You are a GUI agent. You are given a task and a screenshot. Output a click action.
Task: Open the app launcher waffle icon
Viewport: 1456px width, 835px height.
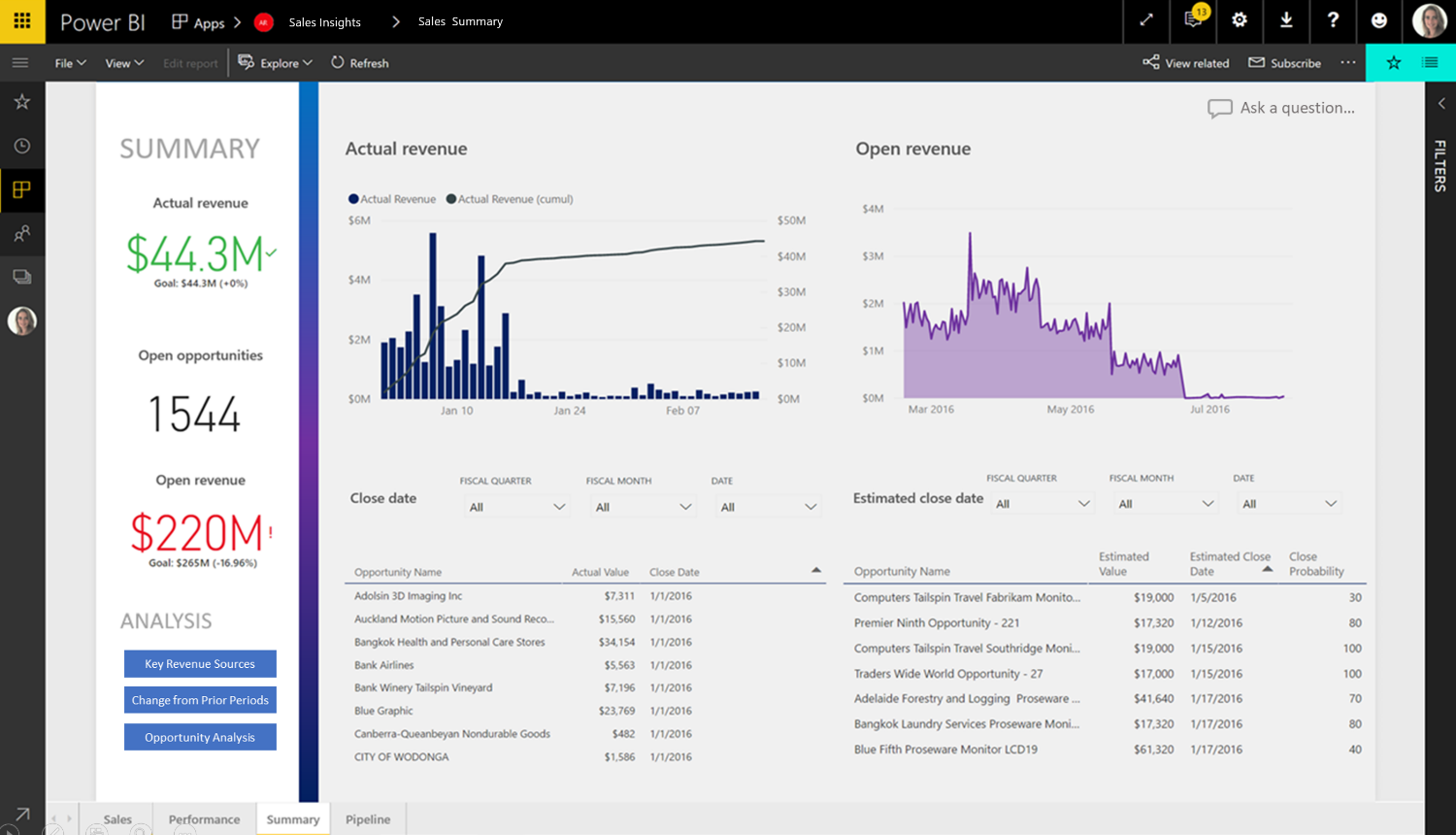pyautogui.click(x=21, y=20)
